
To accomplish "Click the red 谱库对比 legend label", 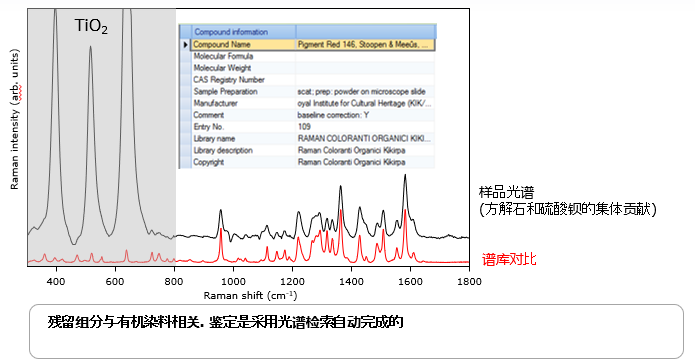I will 509,259.
